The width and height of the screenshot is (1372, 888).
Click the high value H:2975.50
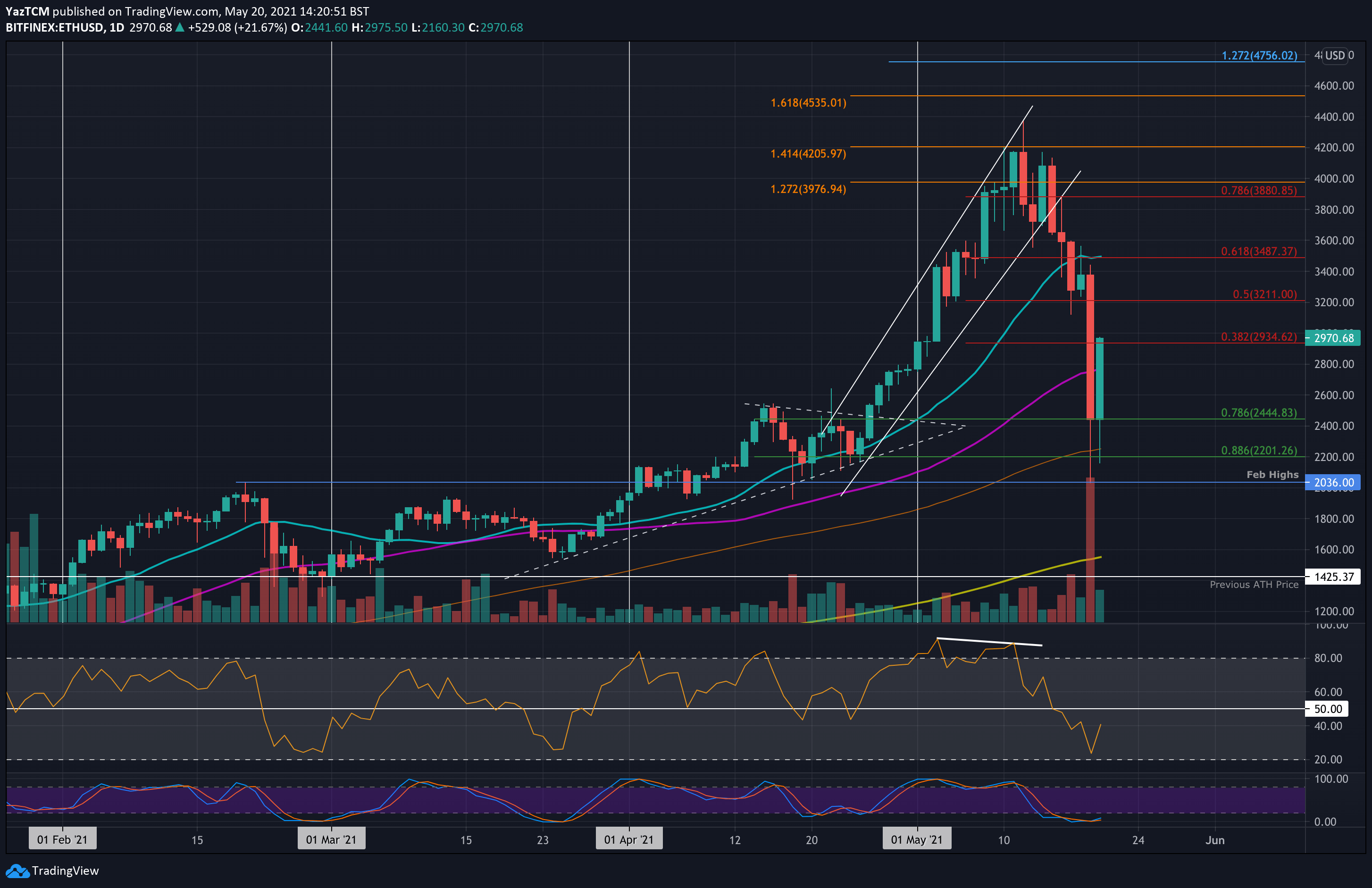click(x=379, y=28)
